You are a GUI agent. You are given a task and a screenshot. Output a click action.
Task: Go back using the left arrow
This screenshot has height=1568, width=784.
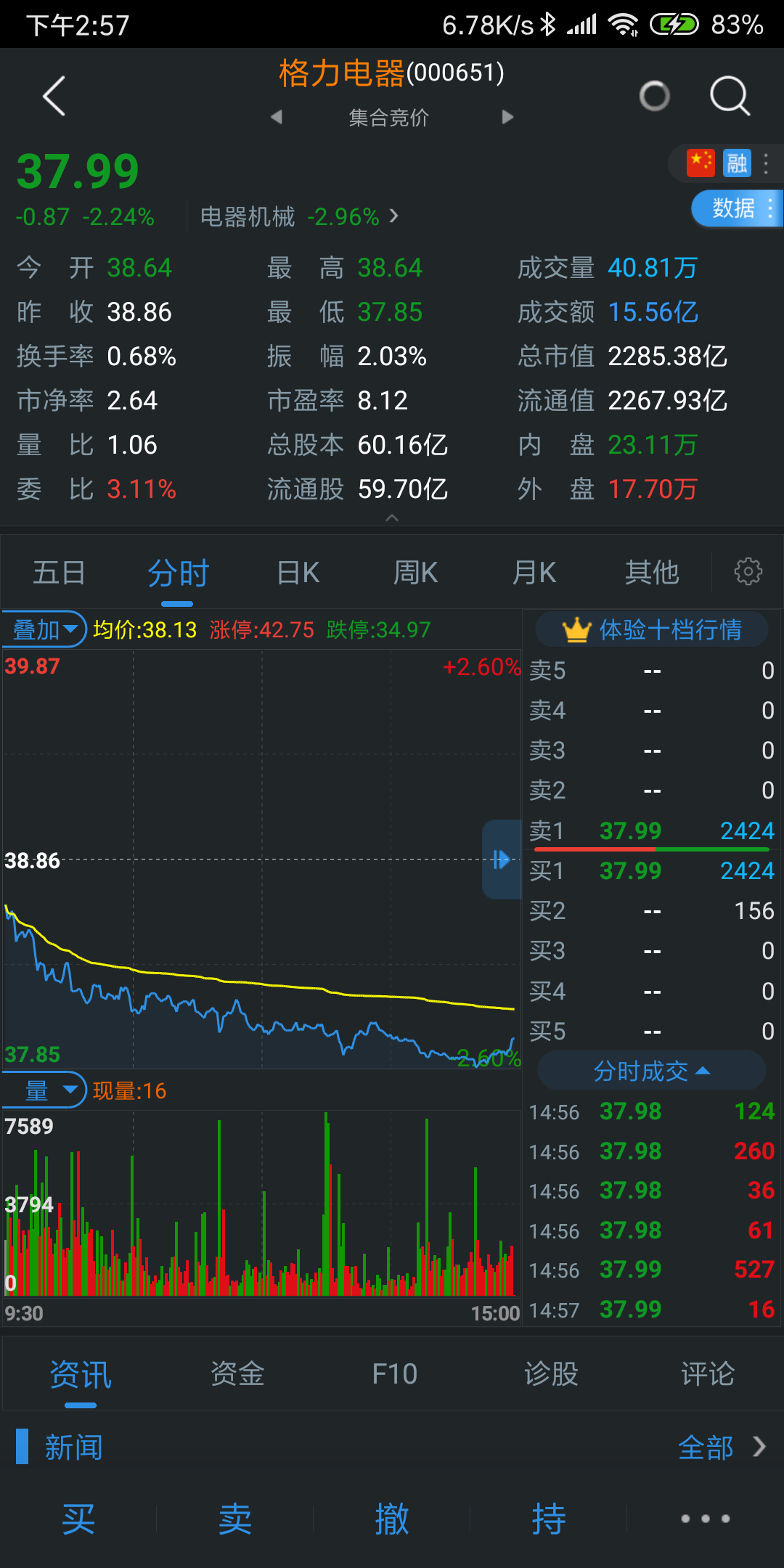(x=54, y=96)
